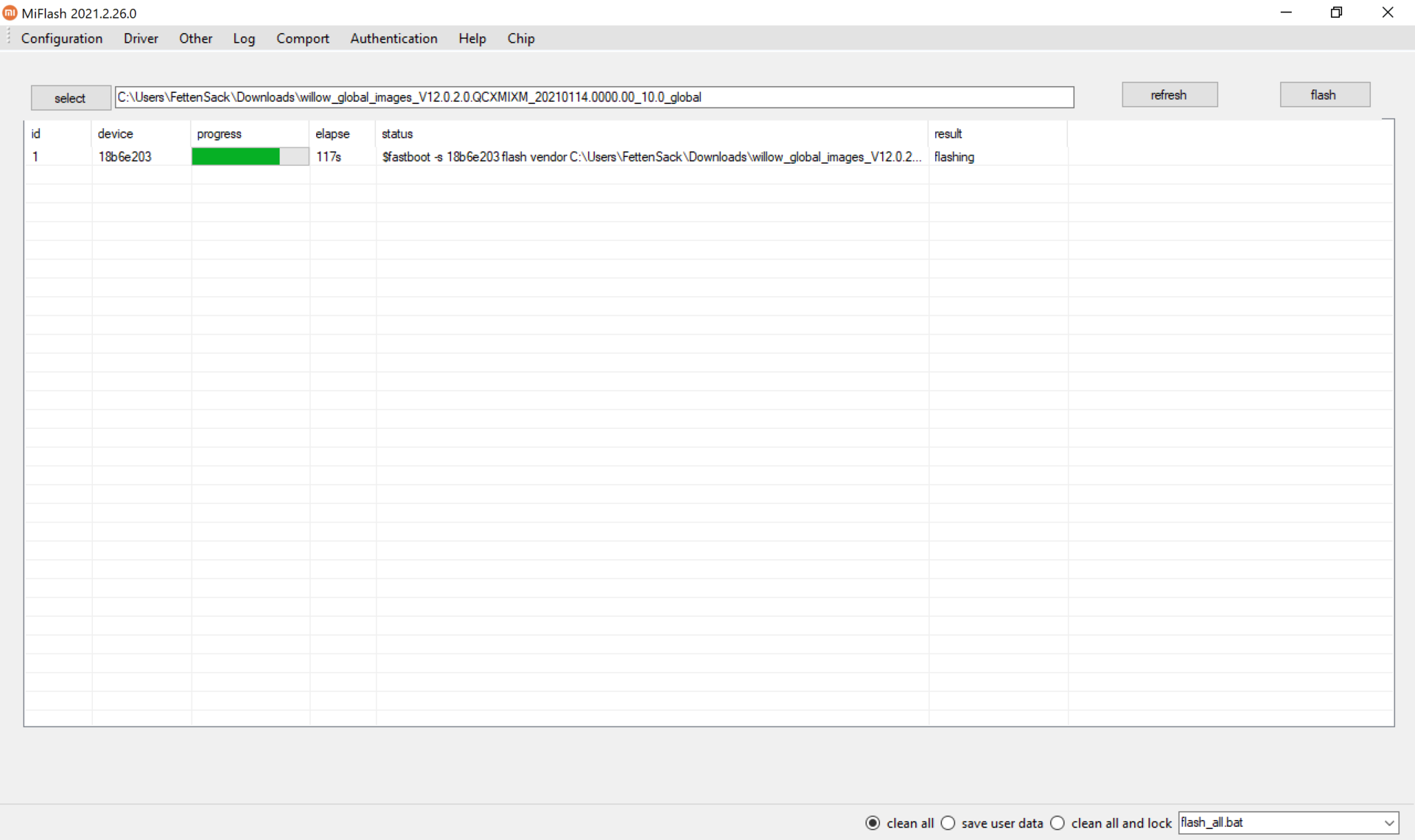Restore down the MiFlash window
Screen dimensions: 1415x840
tap(1336, 13)
